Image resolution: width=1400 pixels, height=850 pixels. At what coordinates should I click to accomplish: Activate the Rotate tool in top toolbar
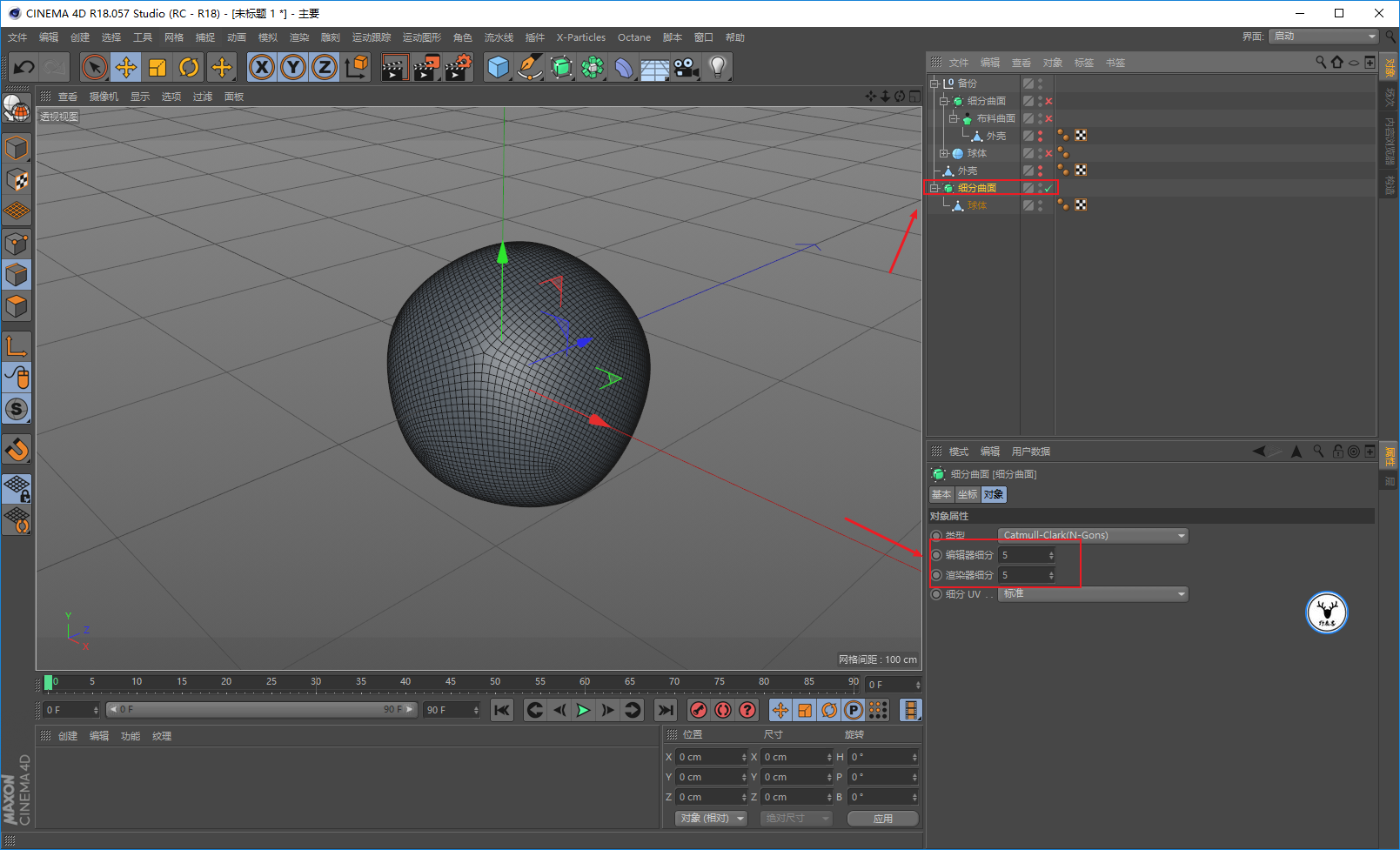point(189,67)
